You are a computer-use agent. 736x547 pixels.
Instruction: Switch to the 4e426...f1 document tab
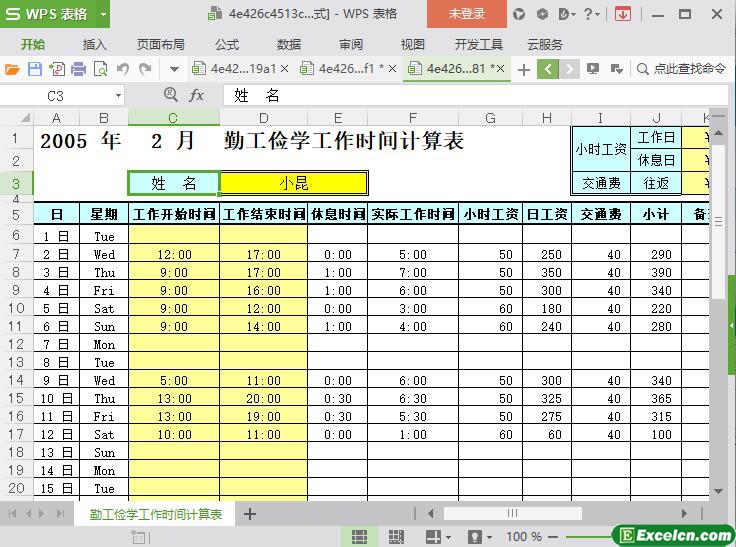[348, 69]
